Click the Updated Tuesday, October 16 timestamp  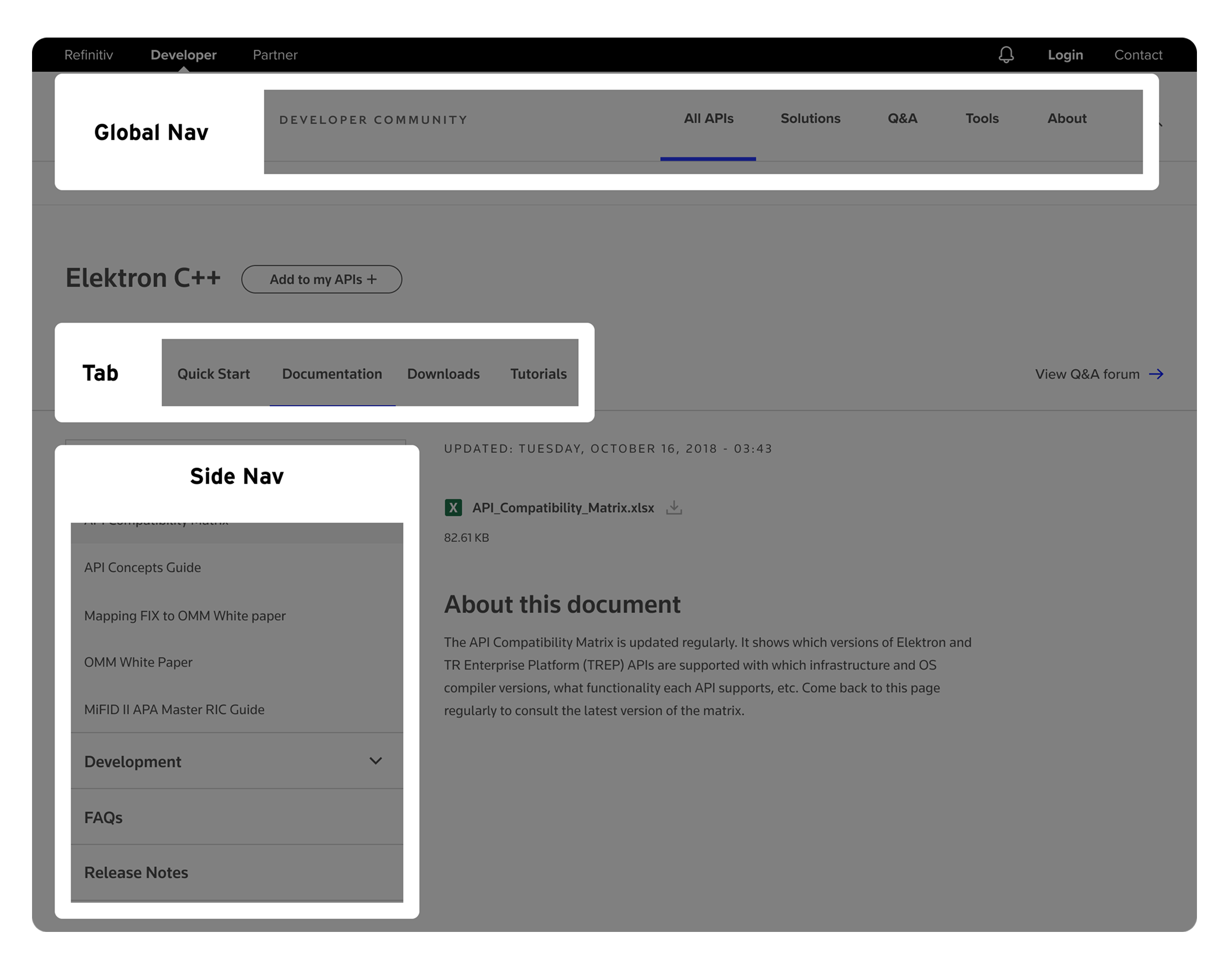pos(608,448)
